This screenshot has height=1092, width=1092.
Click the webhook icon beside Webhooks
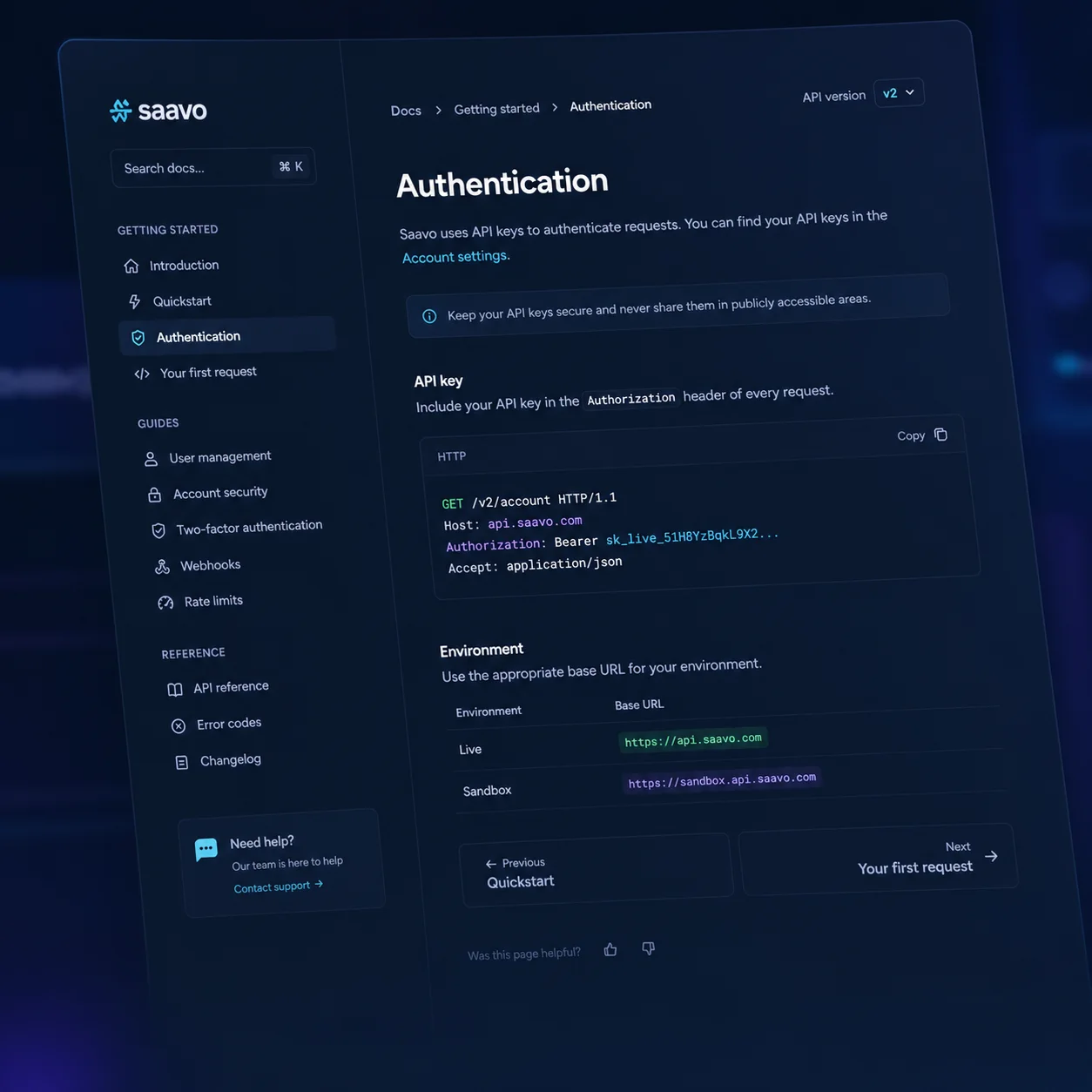point(162,567)
